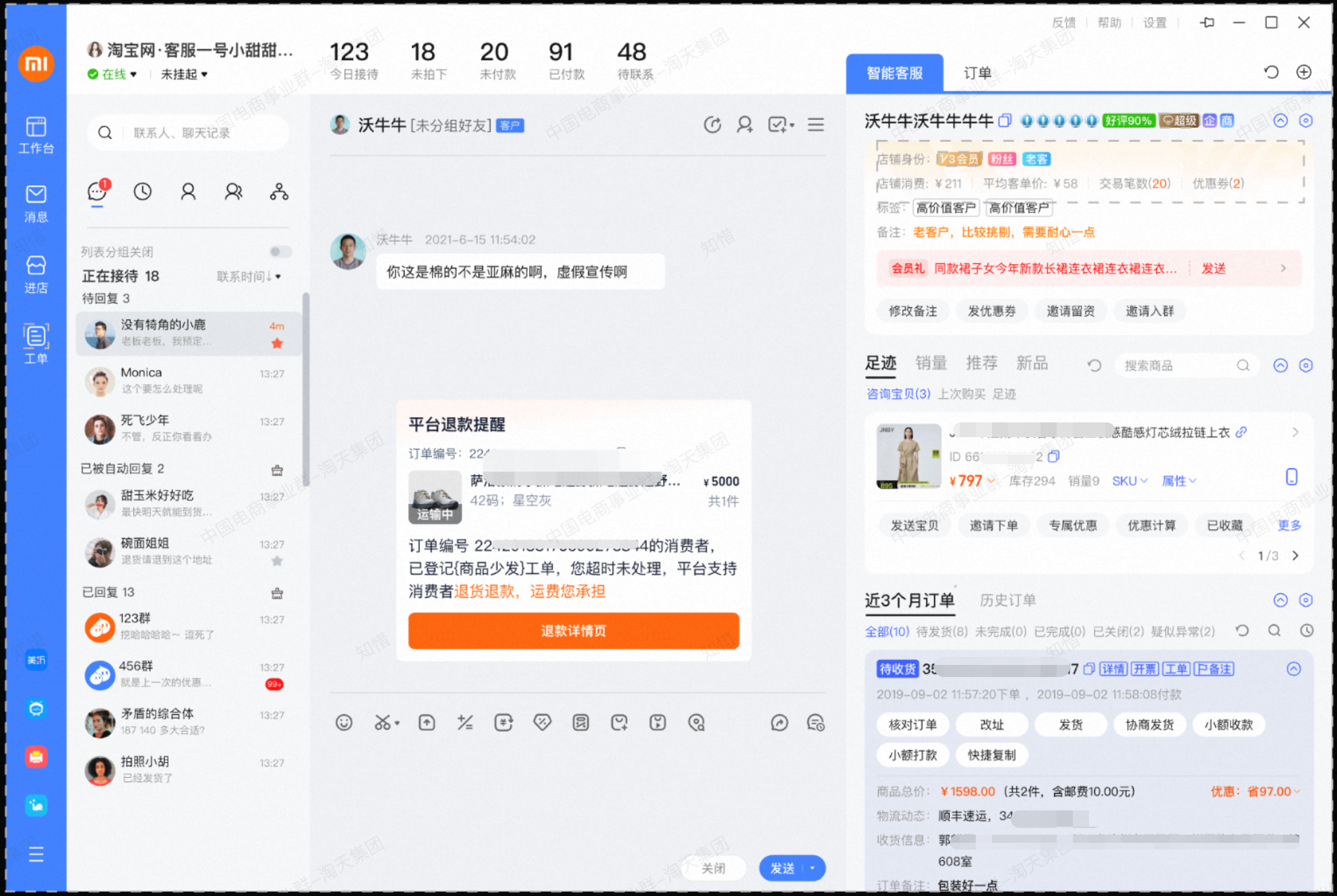Click the 发优惠券 button
Screen dimensions: 1337x896
click(991, 311)
